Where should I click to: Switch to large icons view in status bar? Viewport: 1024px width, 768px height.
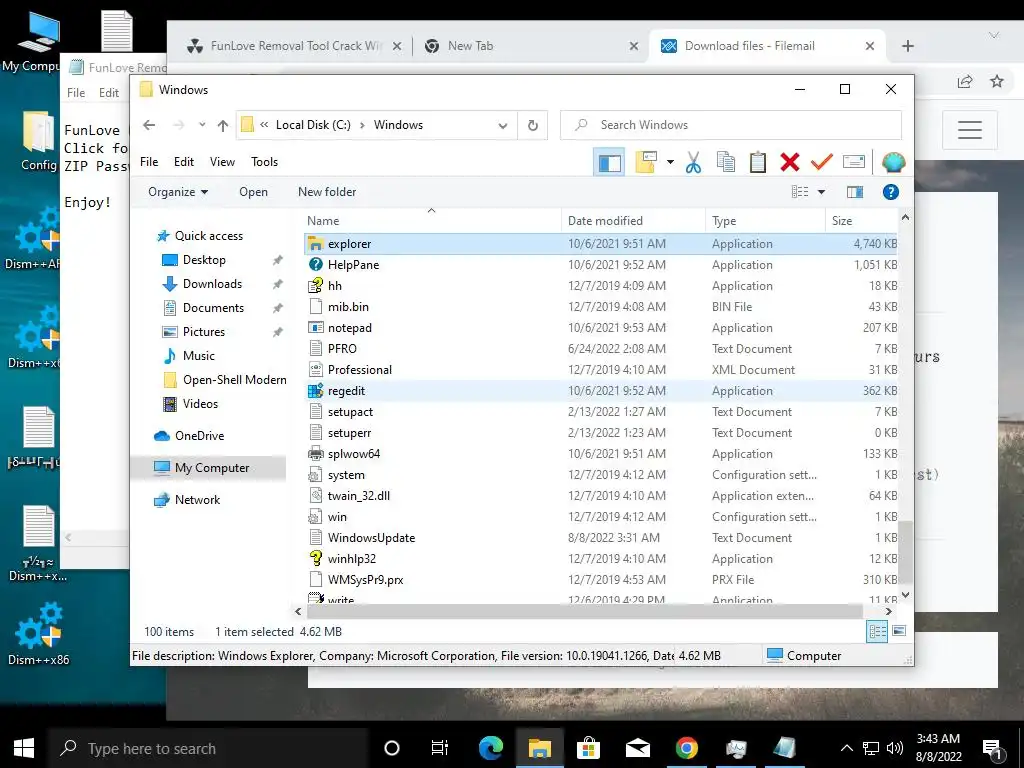tap(899, 631)
